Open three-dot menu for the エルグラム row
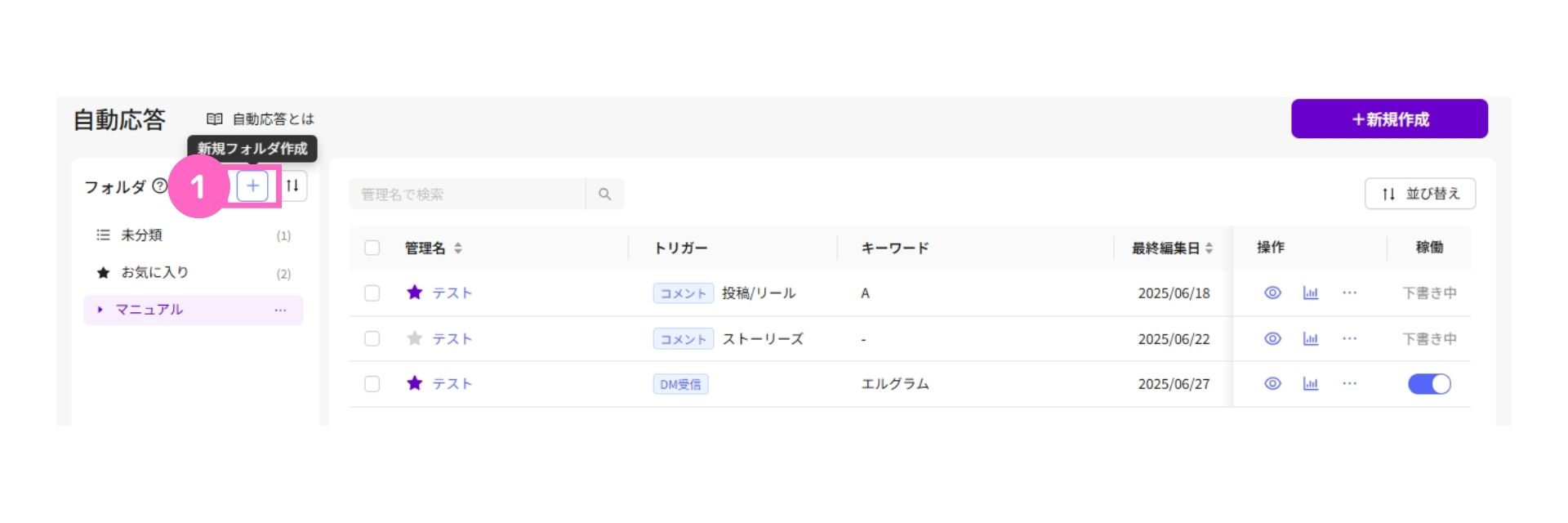Screen dimensions: 1568x523 (x=1349, y=384)
